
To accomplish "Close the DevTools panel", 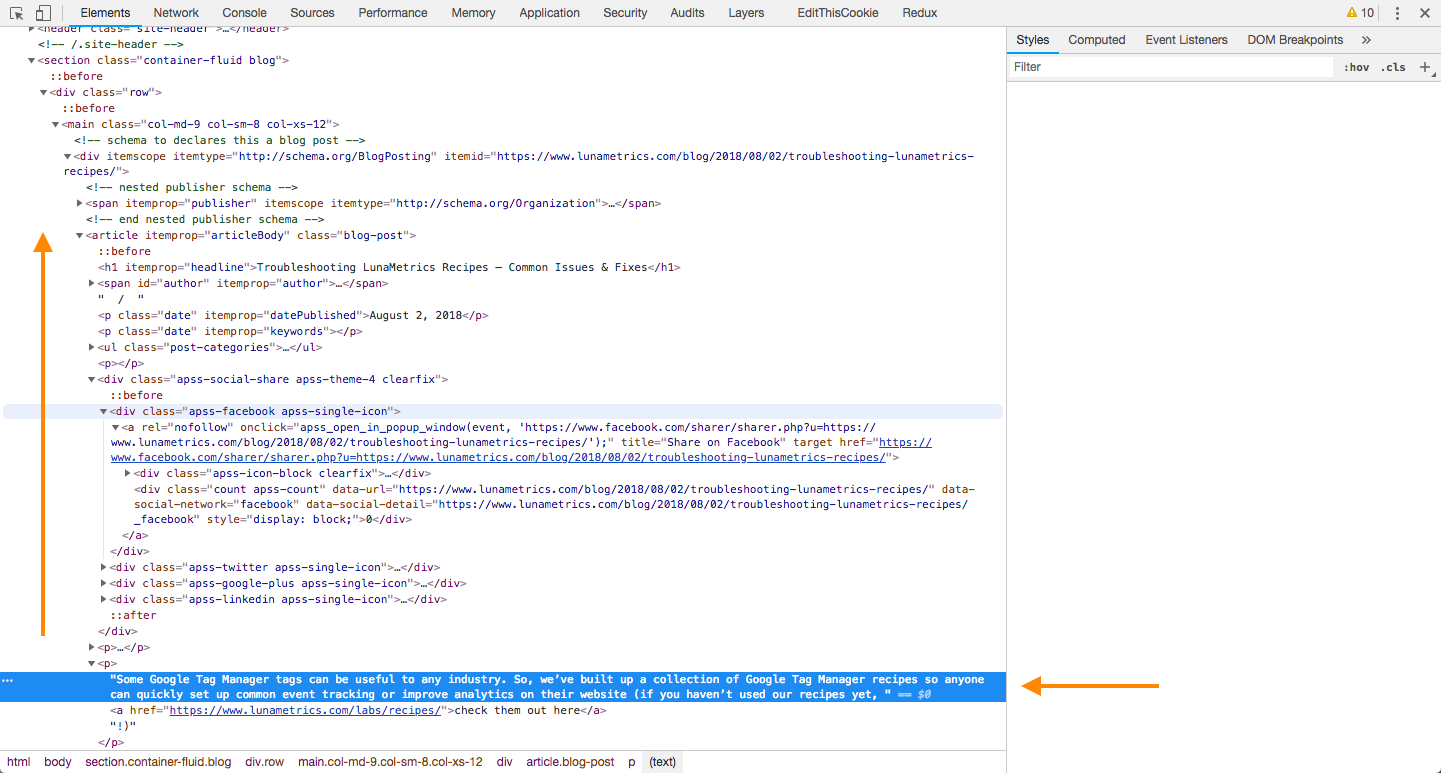I will tap(1424, 13).
